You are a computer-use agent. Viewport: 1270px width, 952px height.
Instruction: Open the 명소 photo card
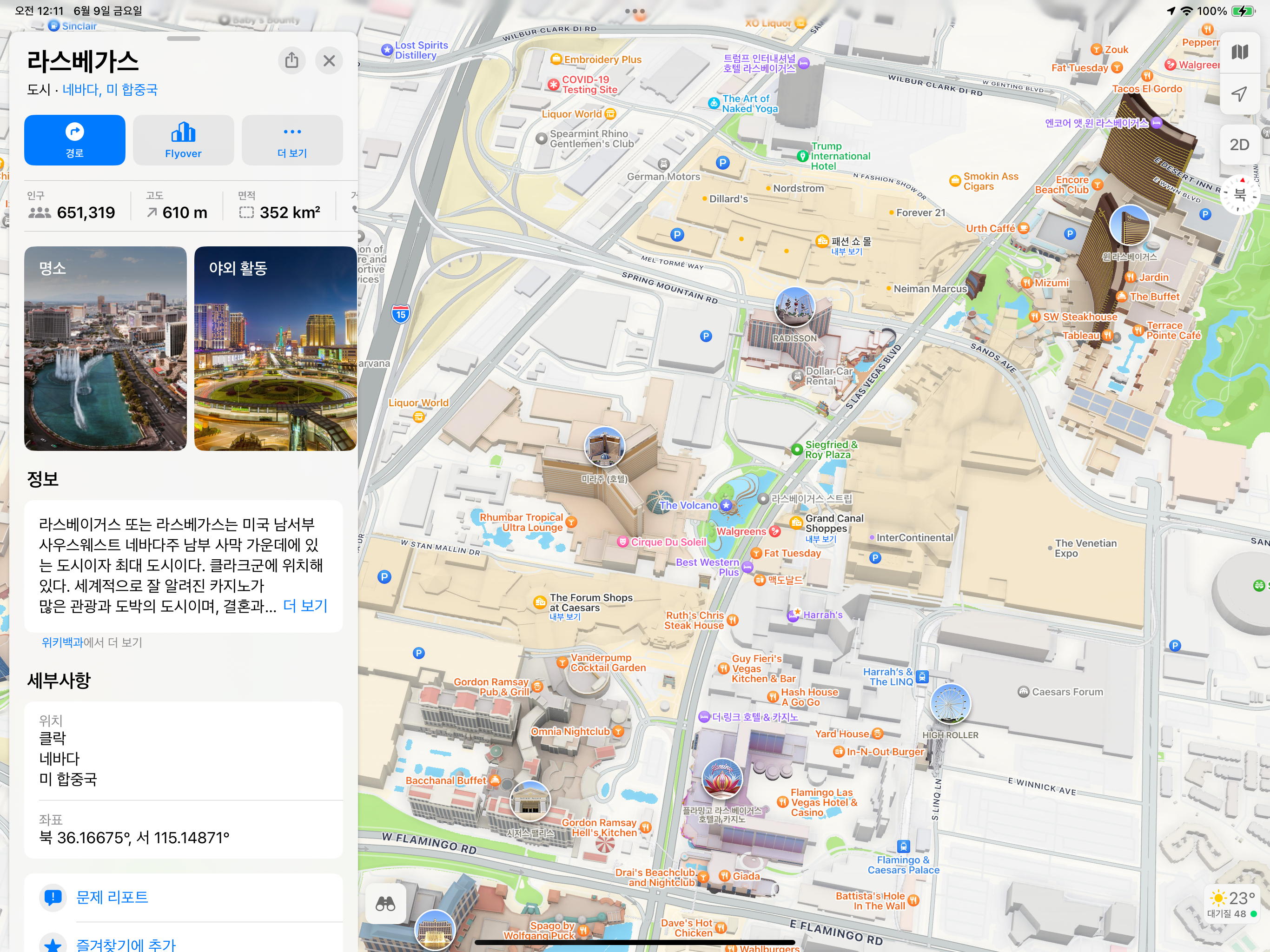tap(106, 348)
